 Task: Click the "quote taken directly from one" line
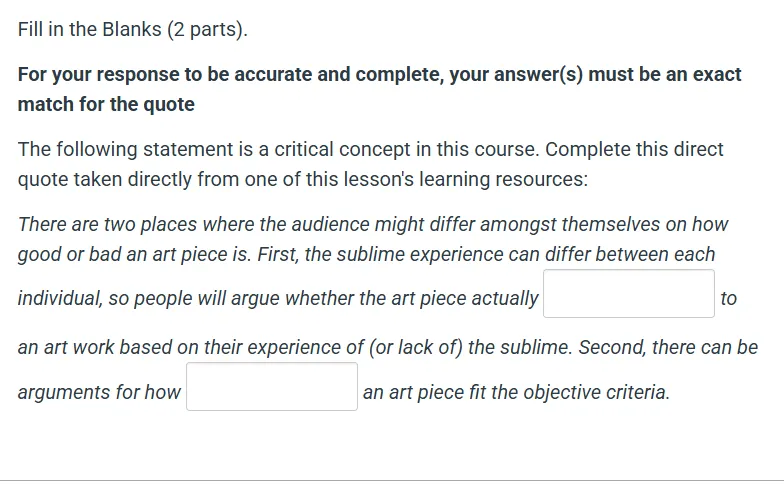303,180
